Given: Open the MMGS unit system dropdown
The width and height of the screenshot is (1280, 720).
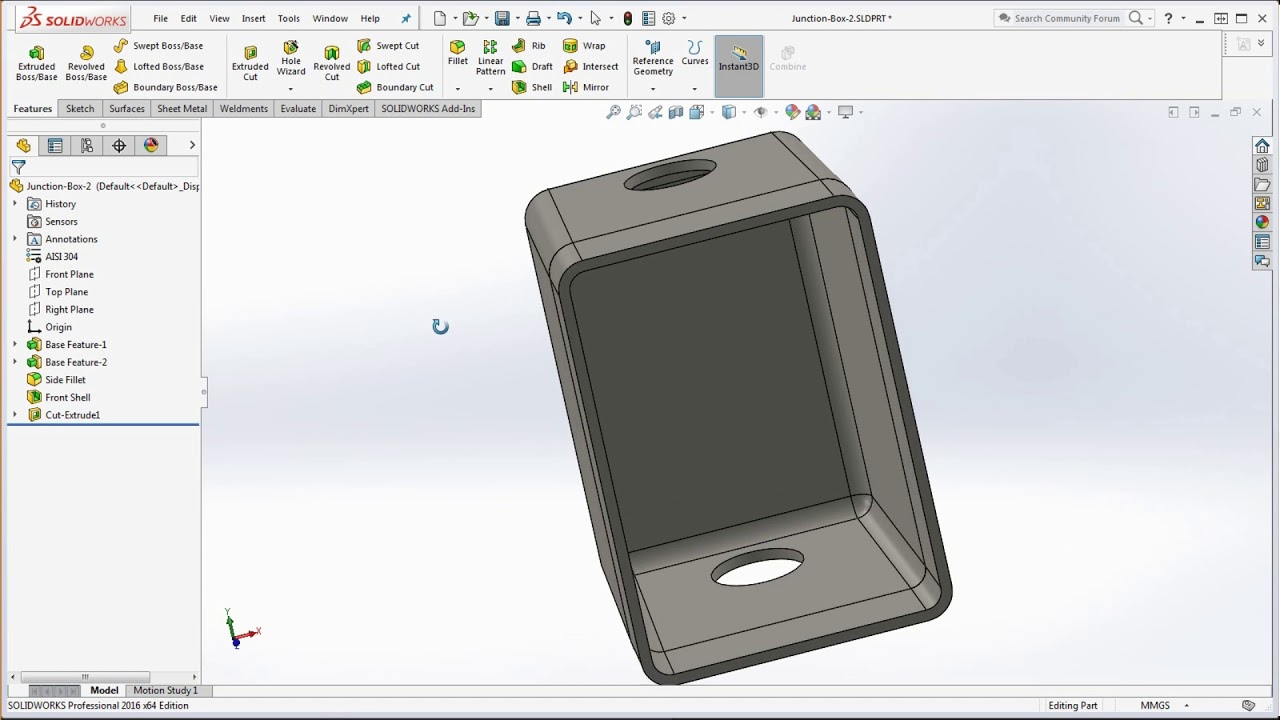Looking at the screenshot, I should pyautogui.click(x=1187, y=705).
